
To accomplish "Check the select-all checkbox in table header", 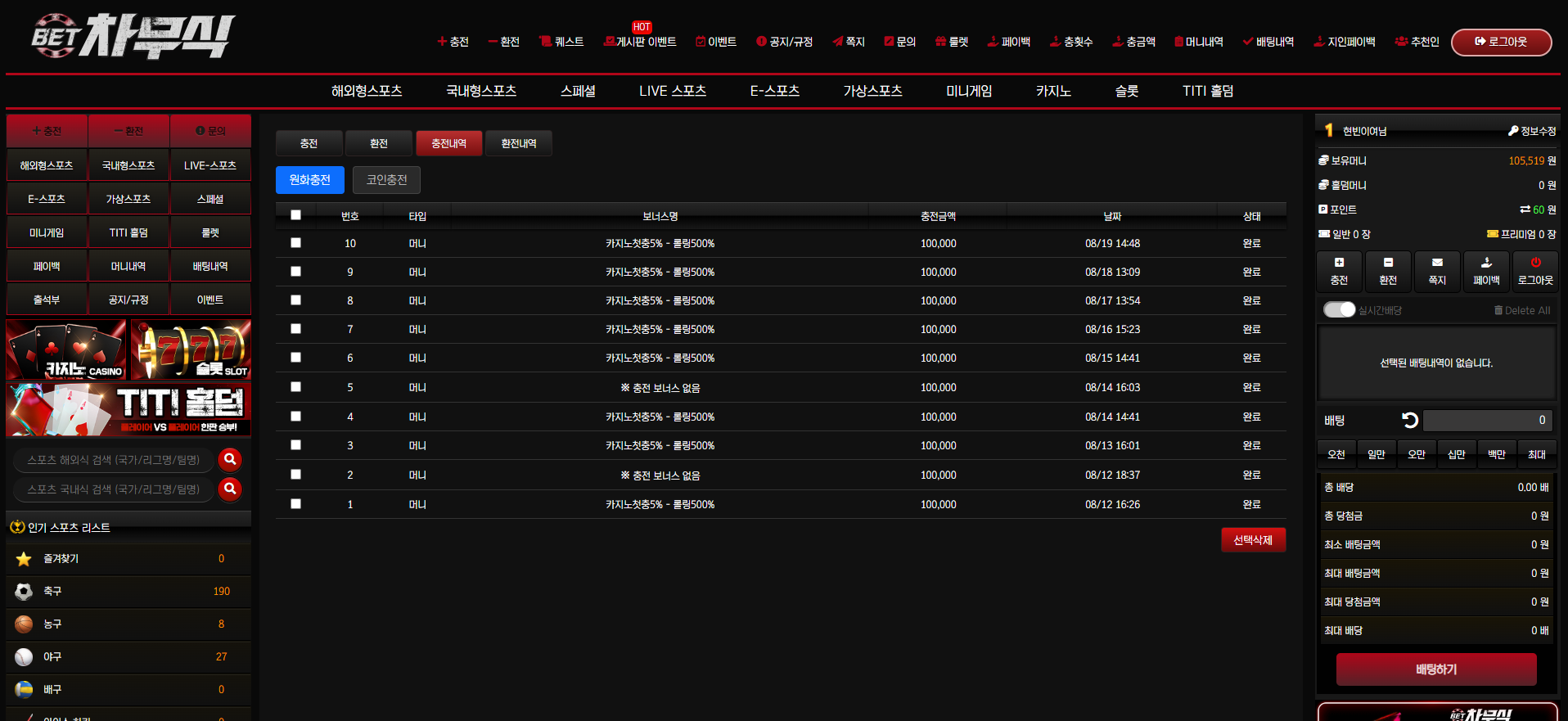I will pos(295,215).
